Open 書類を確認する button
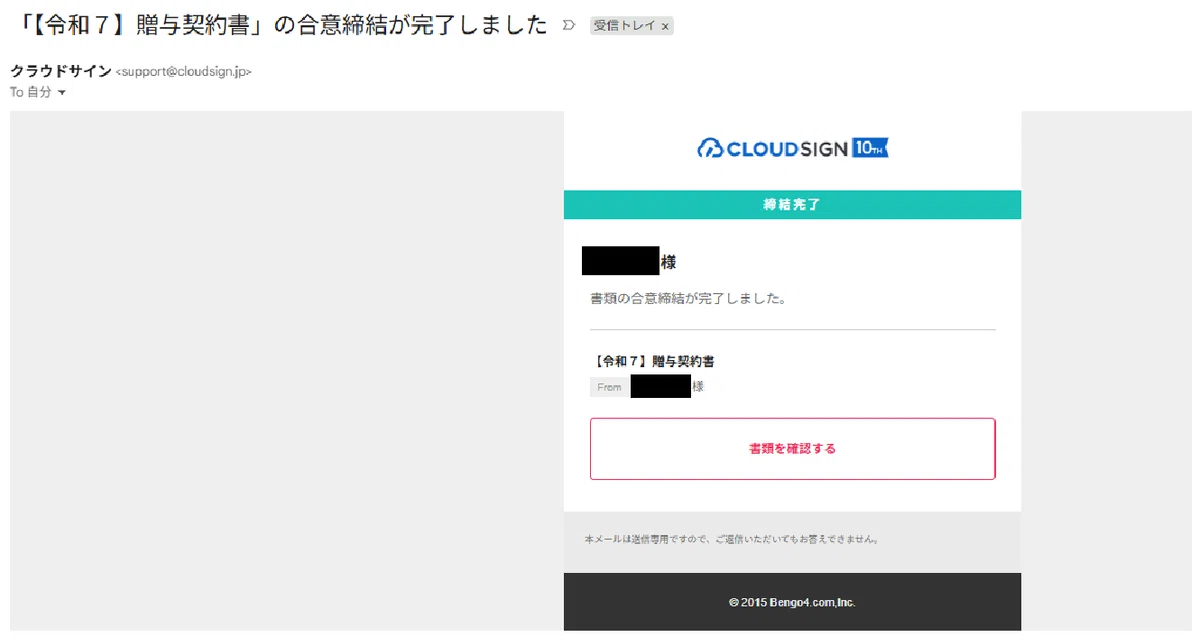Viewport: 1200px width, 637px height. [792, 449]
